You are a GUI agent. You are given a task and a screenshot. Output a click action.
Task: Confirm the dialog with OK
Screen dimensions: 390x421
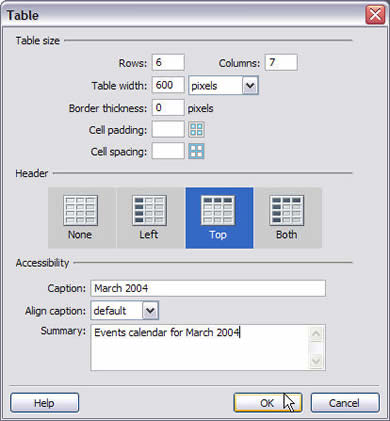coord(268,403)
